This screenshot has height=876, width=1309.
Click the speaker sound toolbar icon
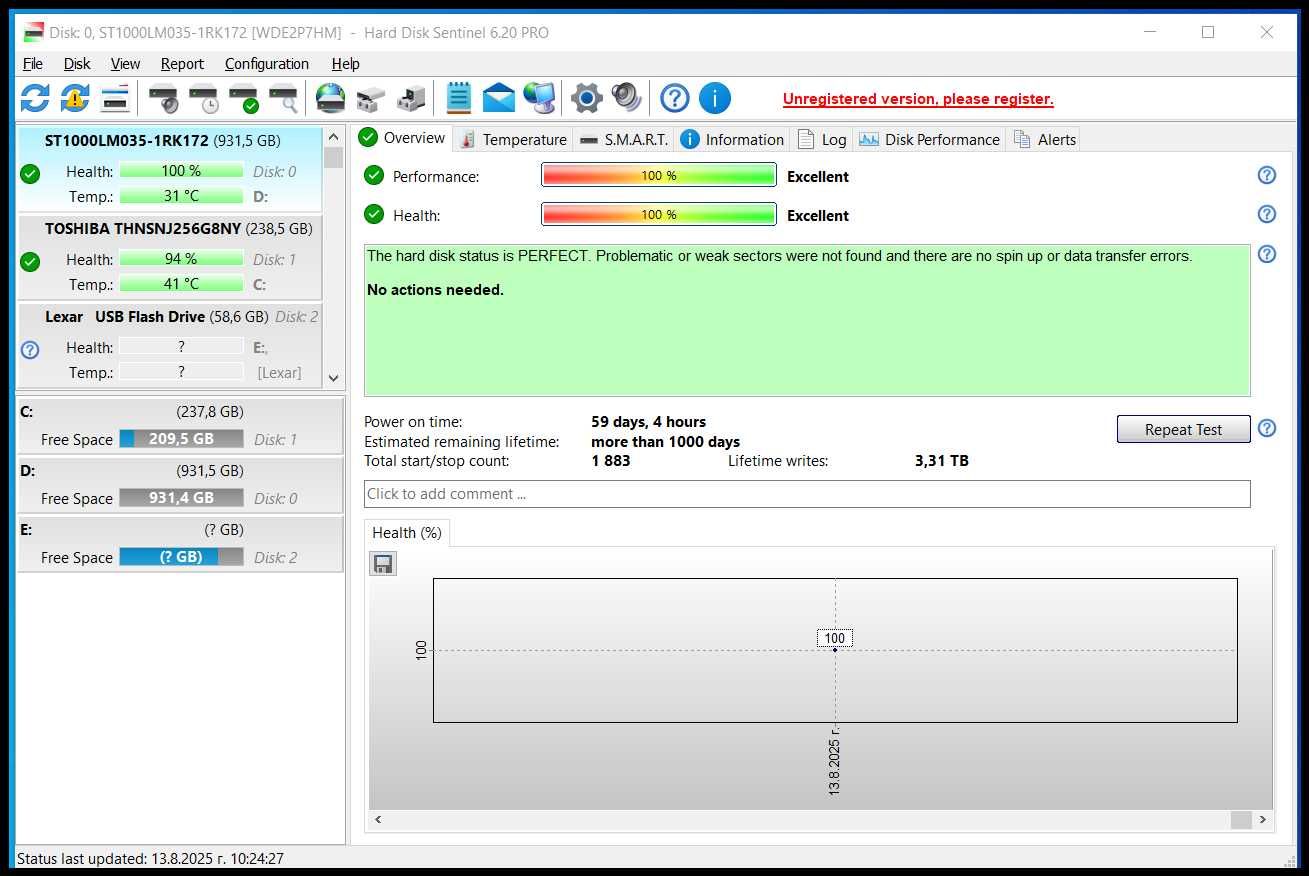(x=626, y=98)
